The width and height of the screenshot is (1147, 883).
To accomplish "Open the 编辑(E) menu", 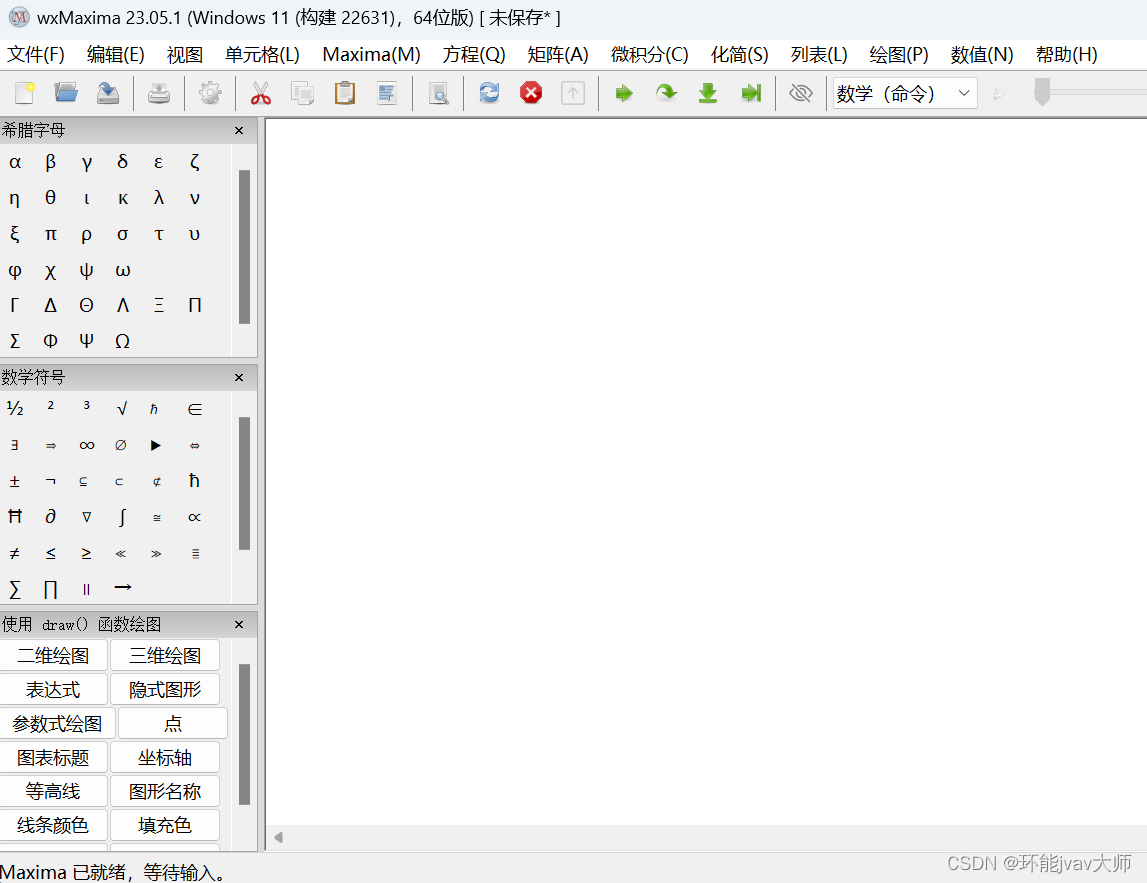I will click(115, 55).
